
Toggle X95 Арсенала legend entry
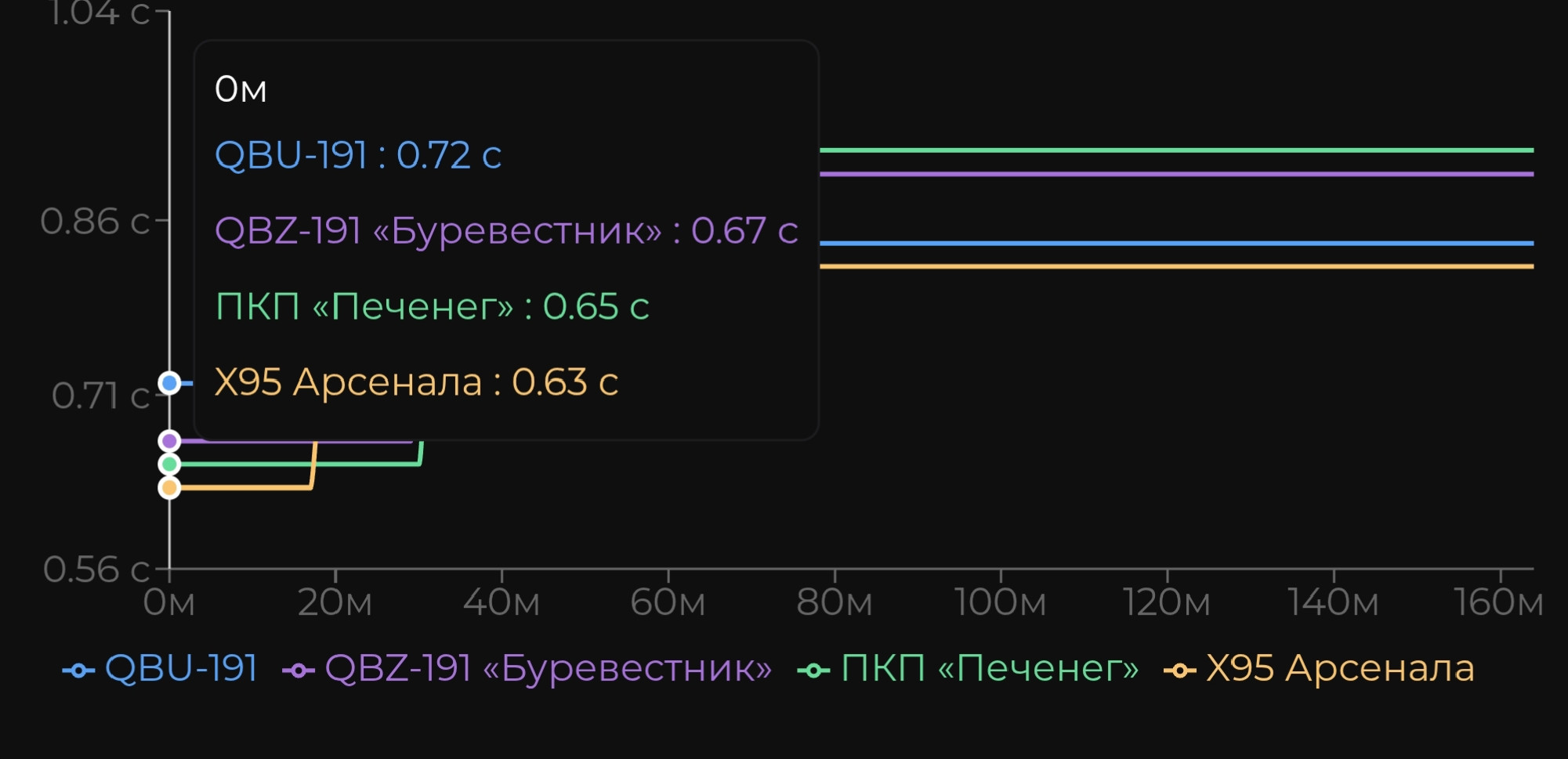pos(1319,669)
